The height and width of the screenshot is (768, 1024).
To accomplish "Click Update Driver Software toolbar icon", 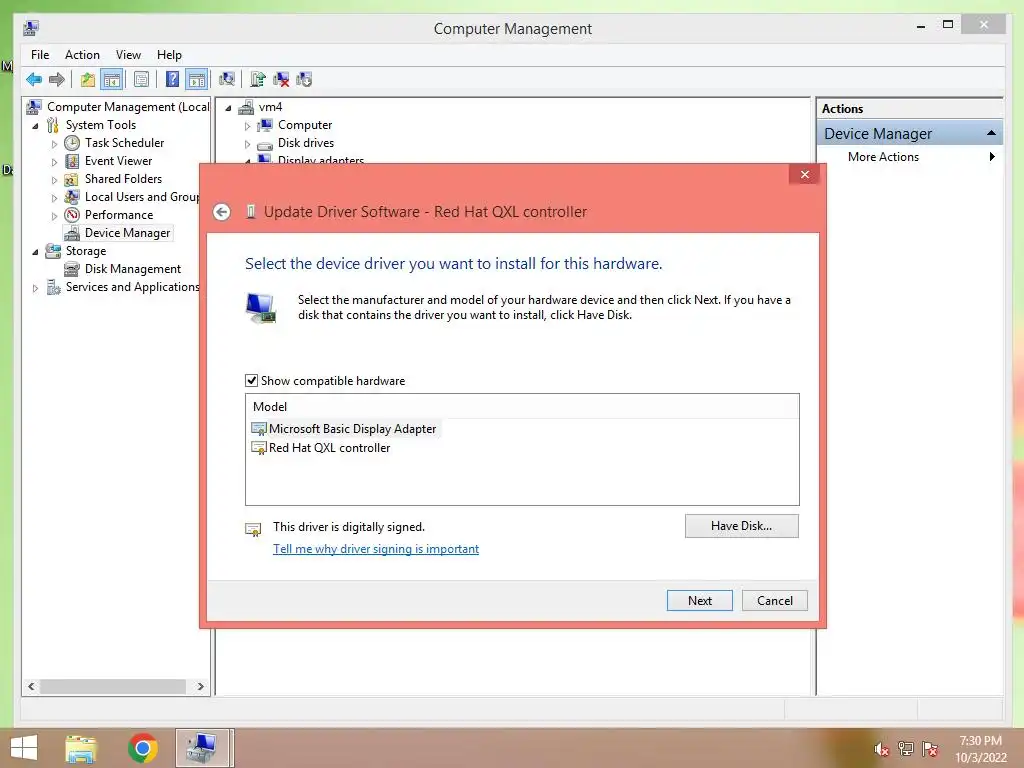I will coord(258,80).
